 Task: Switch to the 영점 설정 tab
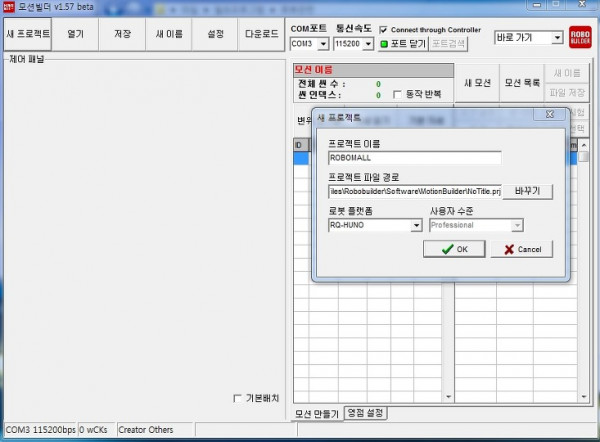pyautogui.click(x=365, y=413)
